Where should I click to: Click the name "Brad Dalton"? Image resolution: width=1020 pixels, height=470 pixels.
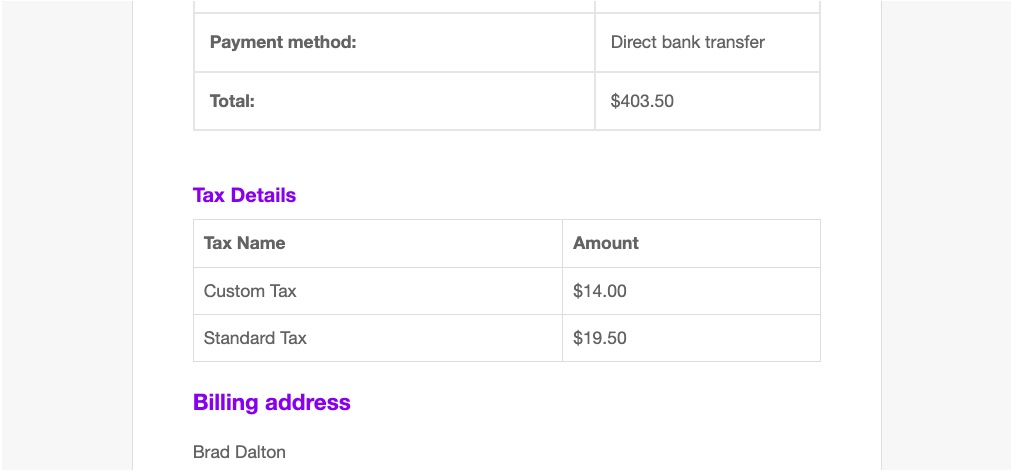239,452
